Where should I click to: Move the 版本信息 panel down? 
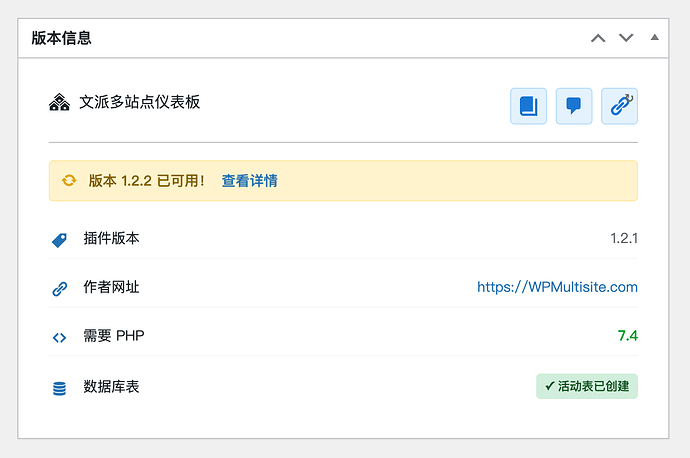(x=626, y=38)
